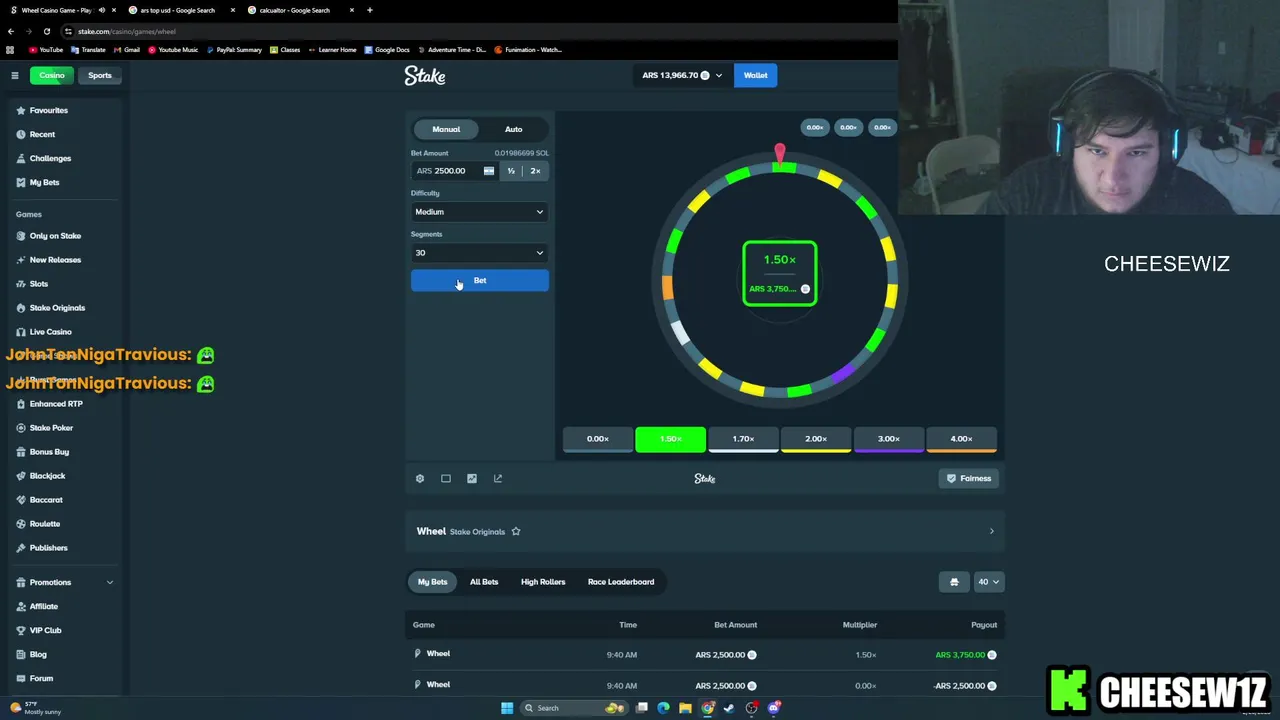This screenshot has height=720, width=1280.
Task: Switch to High Rollers tab
Action: pos(543,582)
